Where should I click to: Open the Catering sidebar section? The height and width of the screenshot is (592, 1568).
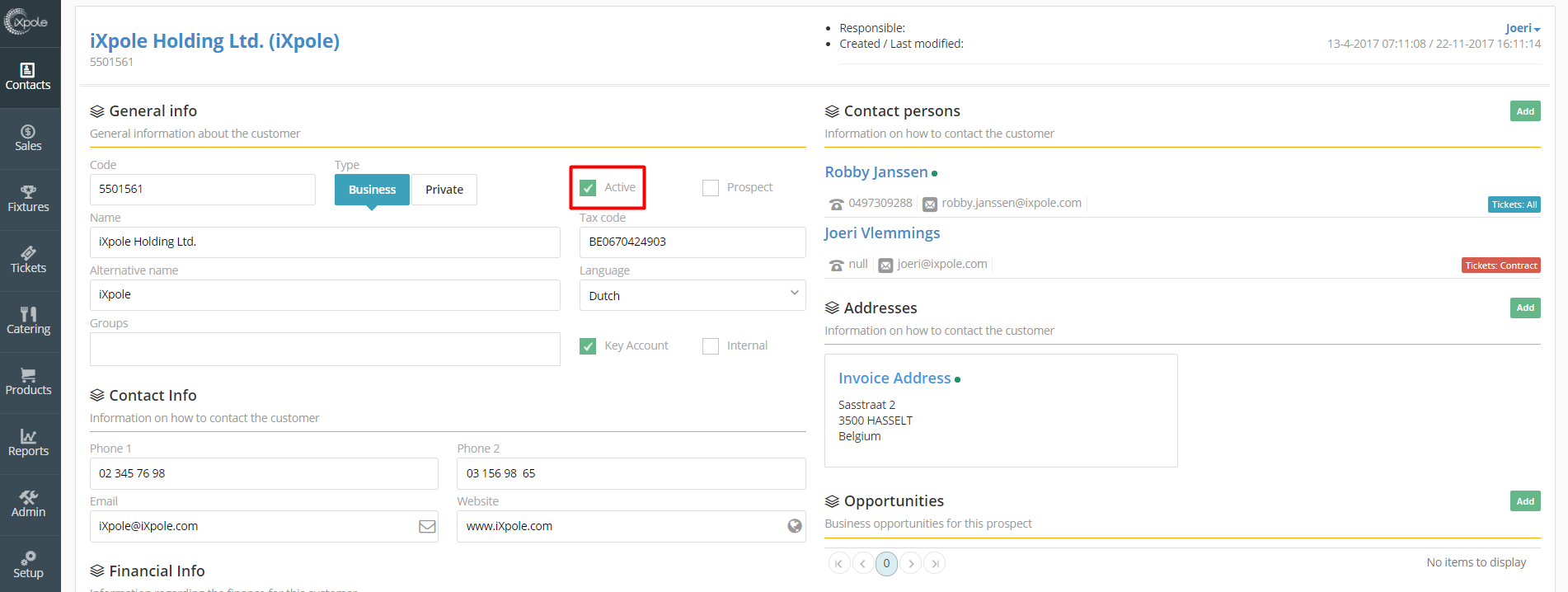pyautogui.click(x=30, y=322)
